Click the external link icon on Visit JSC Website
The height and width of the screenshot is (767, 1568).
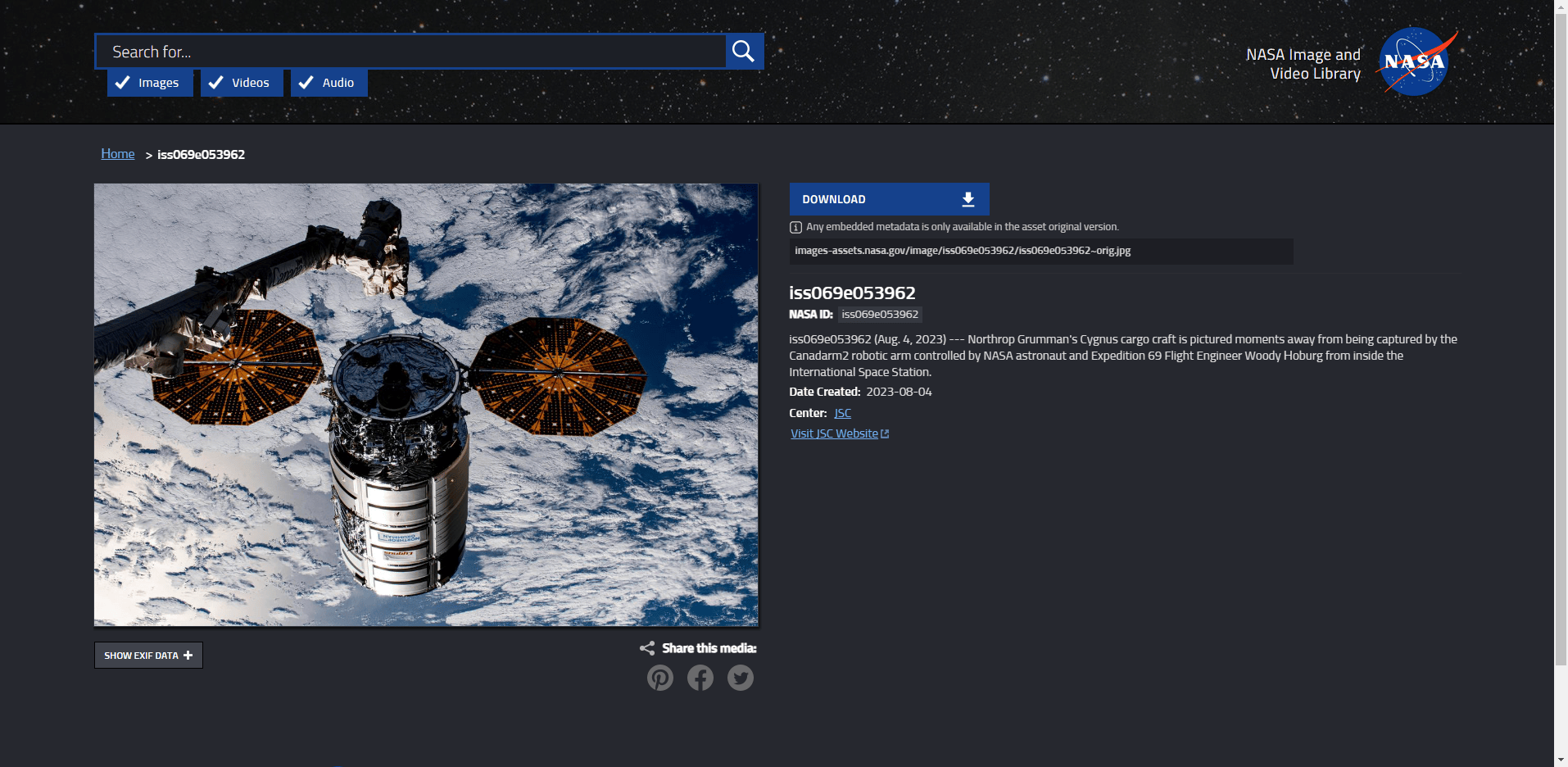click(x=885, y=433)
